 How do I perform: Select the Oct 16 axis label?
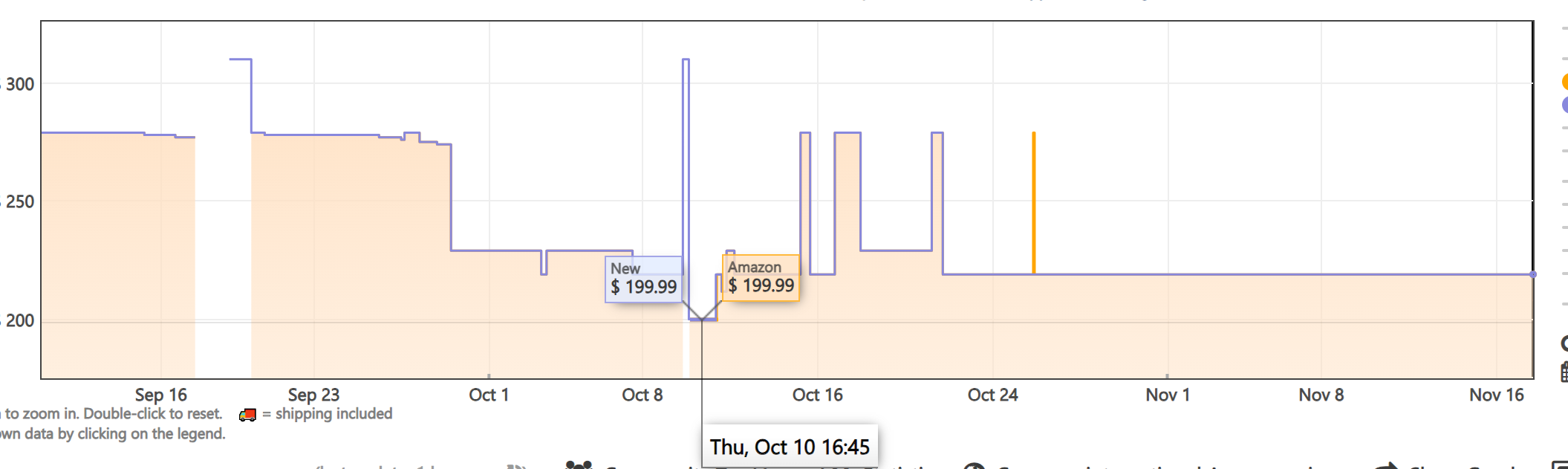point(817,395)
